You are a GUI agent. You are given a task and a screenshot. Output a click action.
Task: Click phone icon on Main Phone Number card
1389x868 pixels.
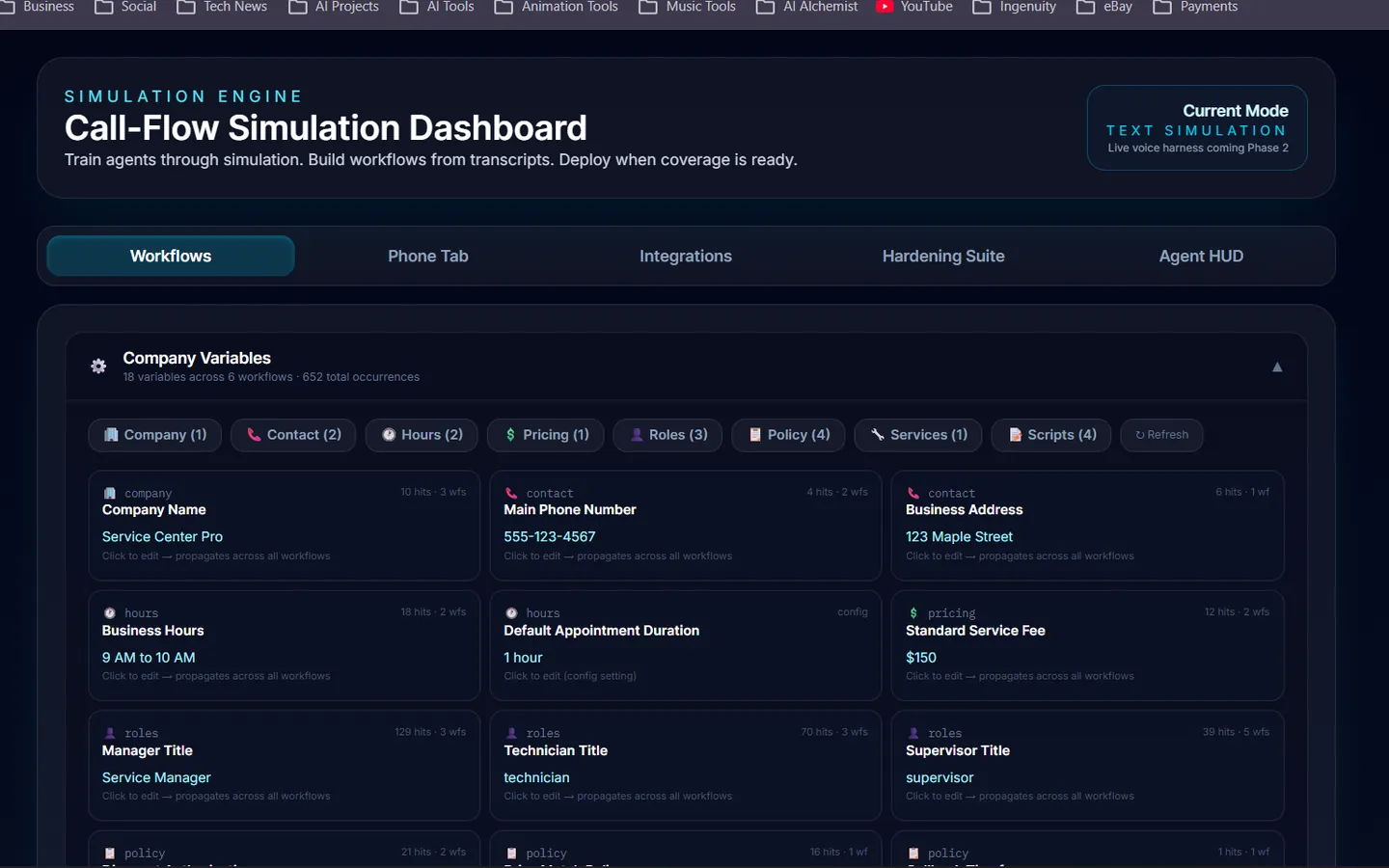point(511,493)
